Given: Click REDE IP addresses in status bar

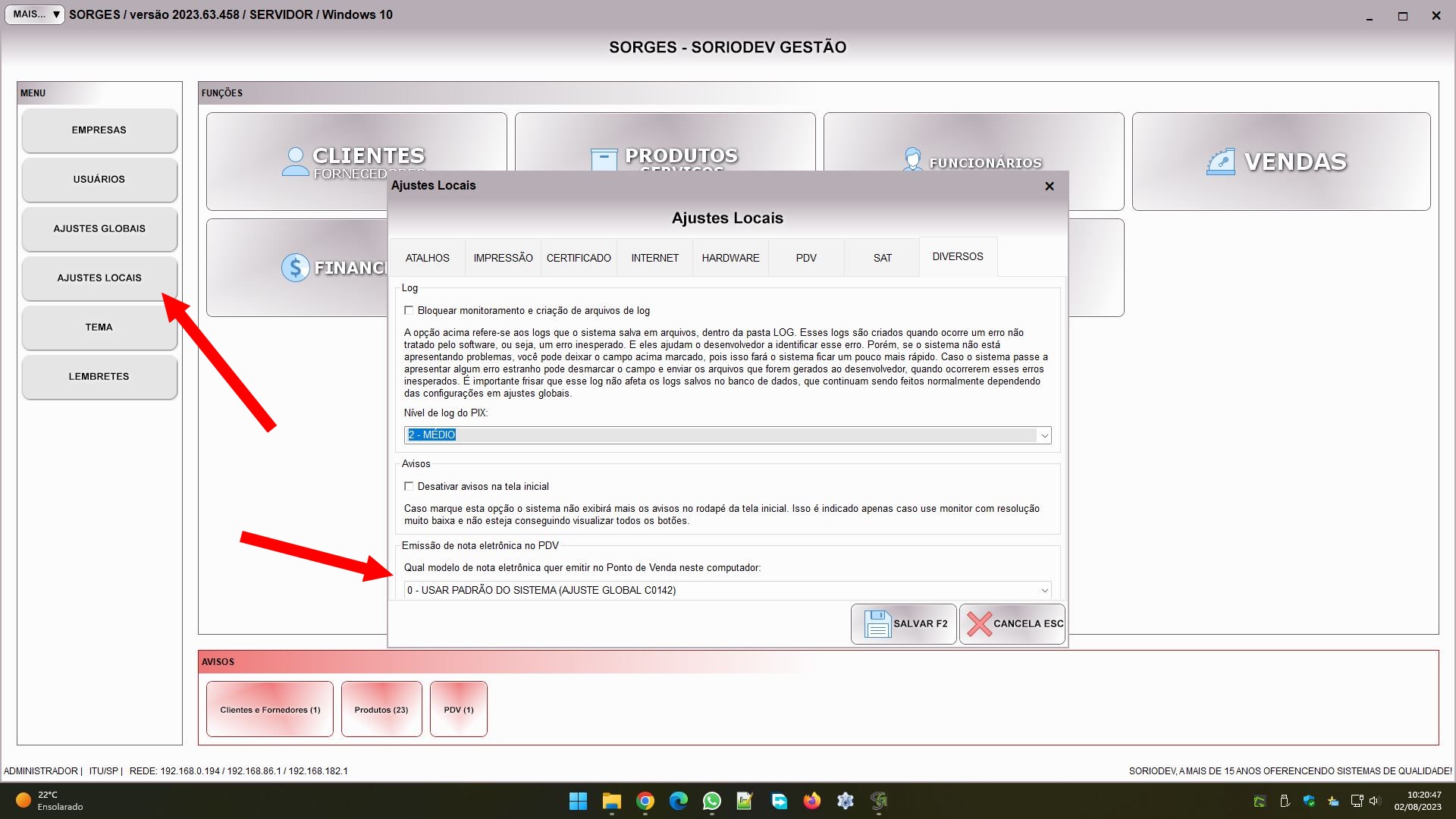Looking at the screenshot, I should pos(239,771).
